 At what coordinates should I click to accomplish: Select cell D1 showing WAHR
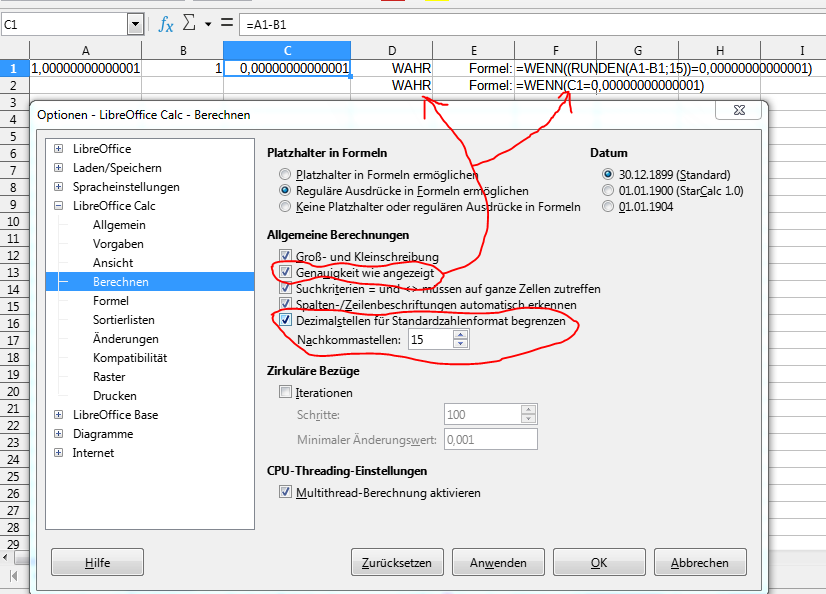click(391, 68)
